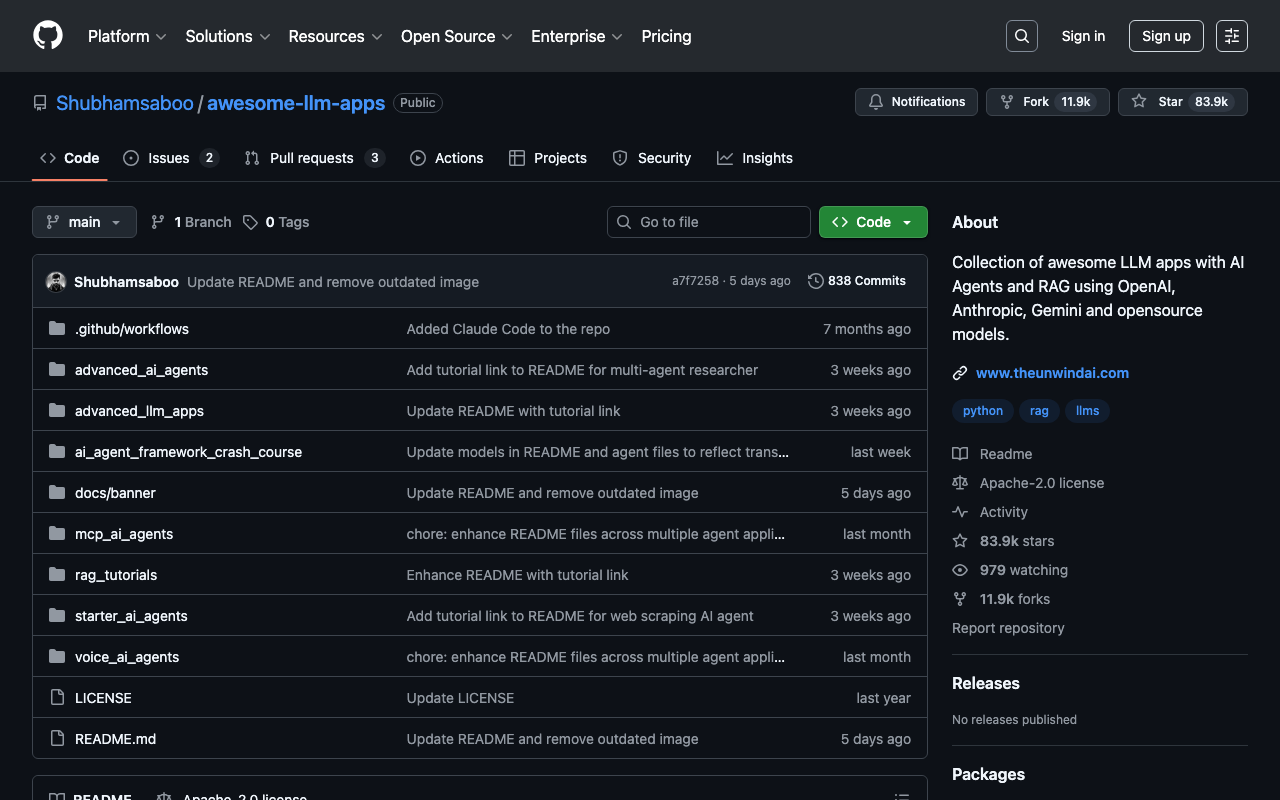Click the Tags icon link
Image resolution: width=1280 pixels, height=800 pixels.
point(250,222)
